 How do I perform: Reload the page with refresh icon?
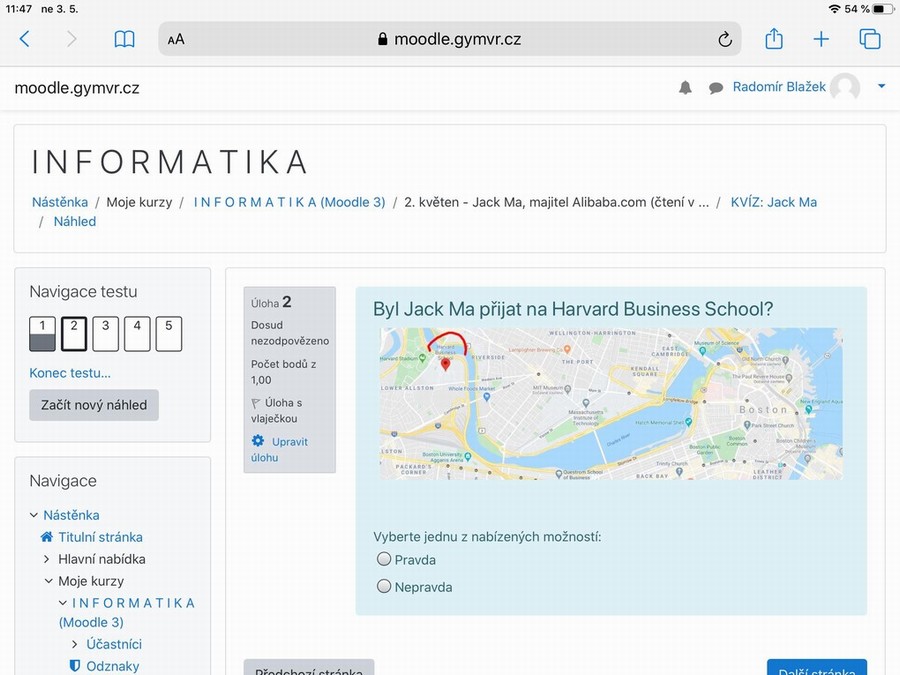click(725, 39)
